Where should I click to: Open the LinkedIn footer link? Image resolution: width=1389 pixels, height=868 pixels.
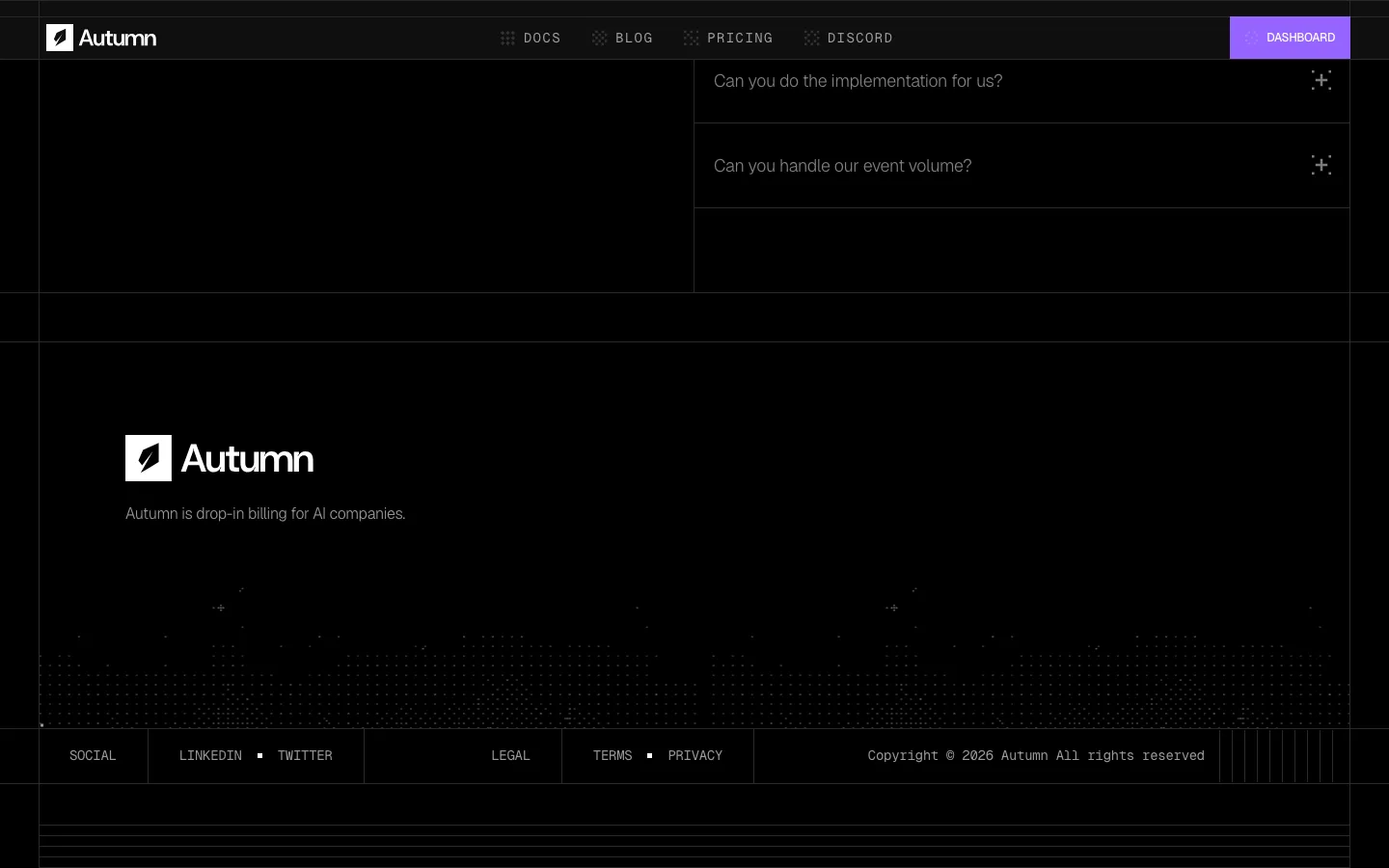[x=210, y=755]
